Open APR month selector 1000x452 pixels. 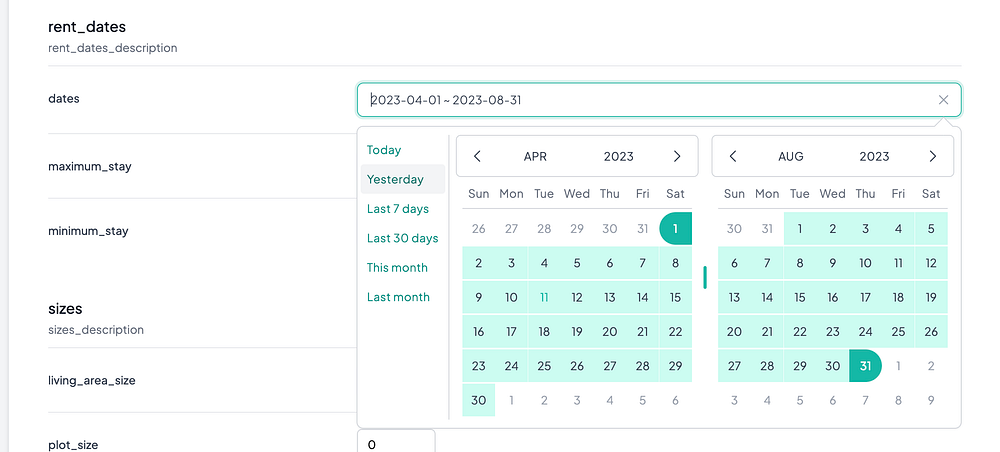point(535,156)
